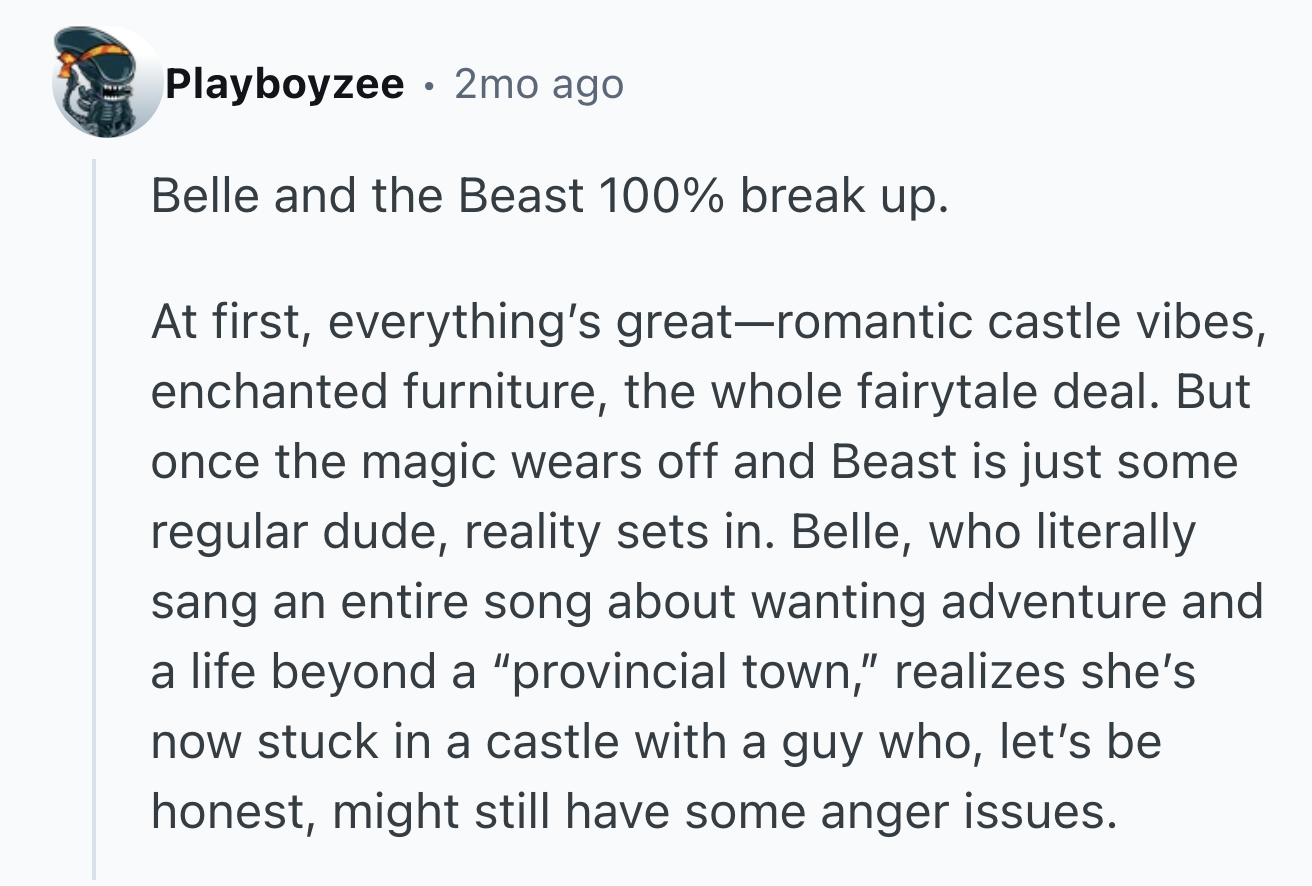
Task: Click the word 100% in the first line
Action: point(663,196)
